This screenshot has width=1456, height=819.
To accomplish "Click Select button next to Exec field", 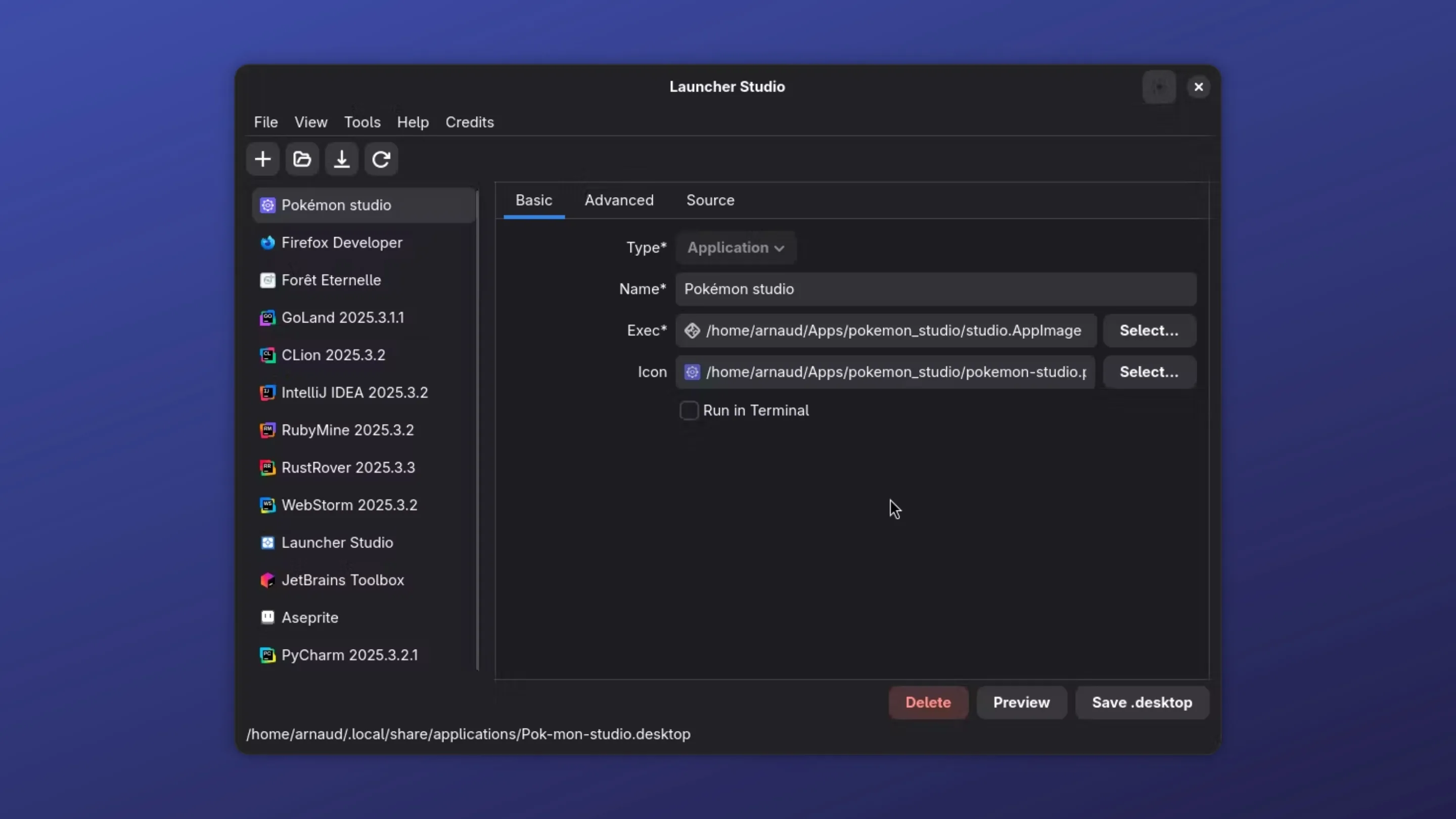I will tap(1149, 331).
